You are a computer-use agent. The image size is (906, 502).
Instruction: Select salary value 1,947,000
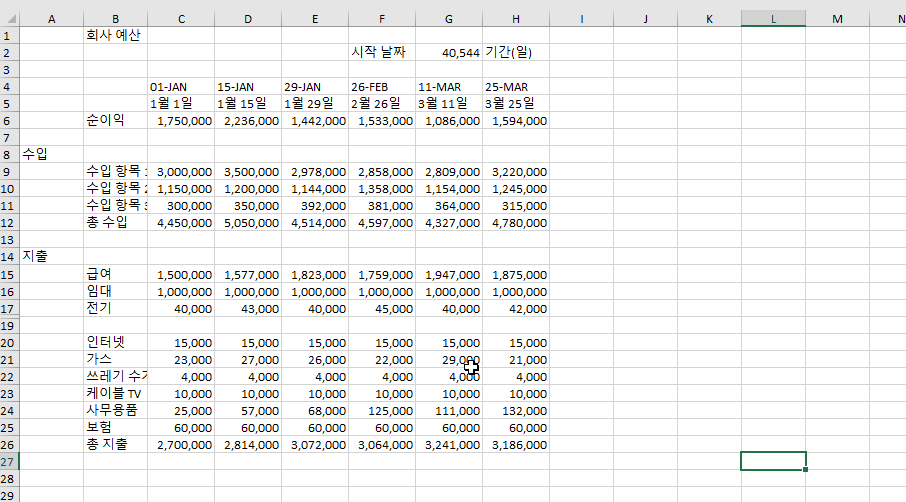click(x=448, y=274)
